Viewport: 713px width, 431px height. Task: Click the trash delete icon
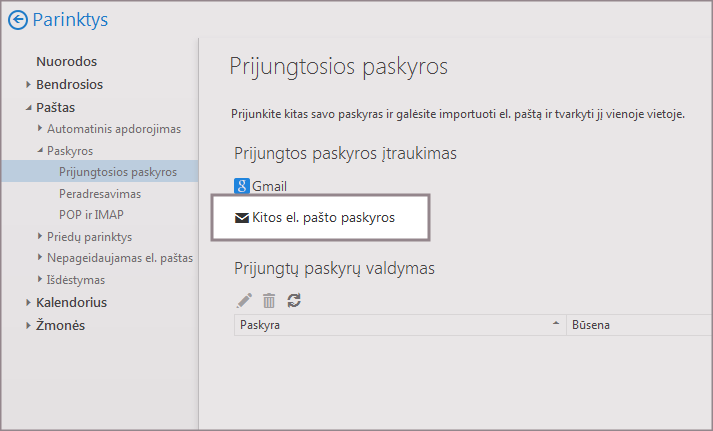[x=269, y=300]
